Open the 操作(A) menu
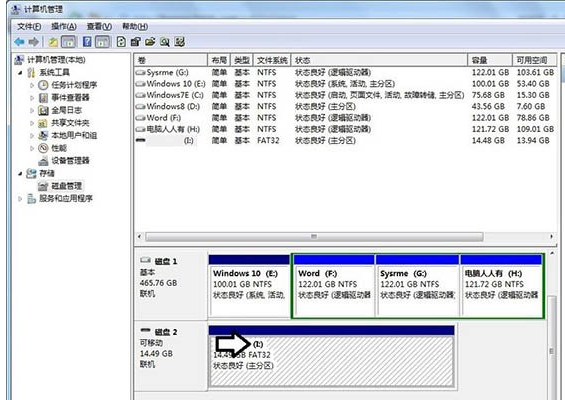565x400 pixels. coord(64,26)
